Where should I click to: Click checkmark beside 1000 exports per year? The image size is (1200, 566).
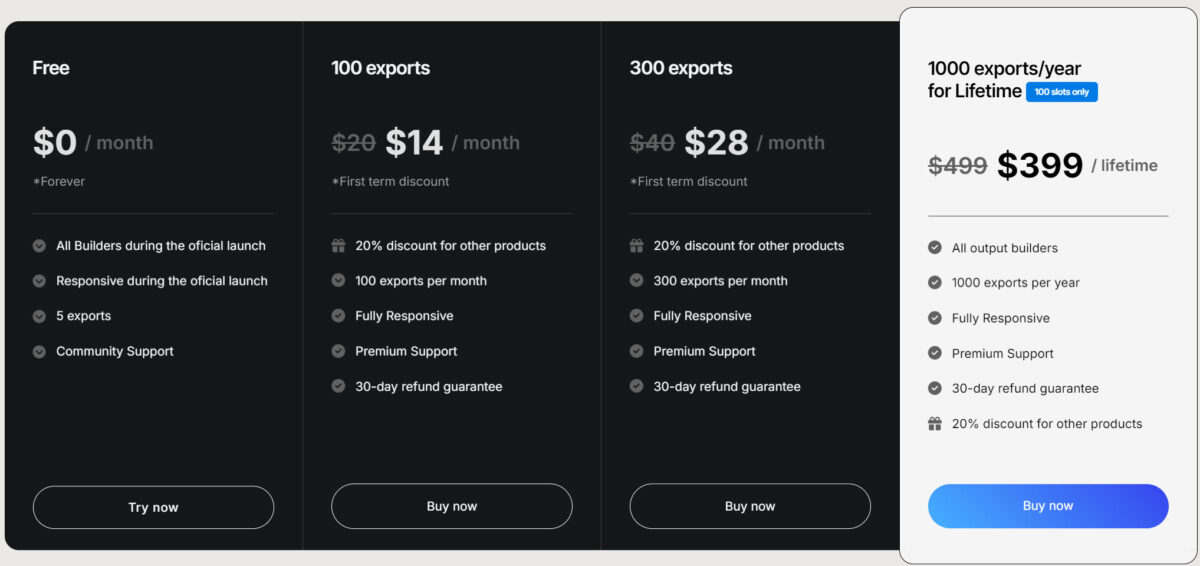[935, 283]
